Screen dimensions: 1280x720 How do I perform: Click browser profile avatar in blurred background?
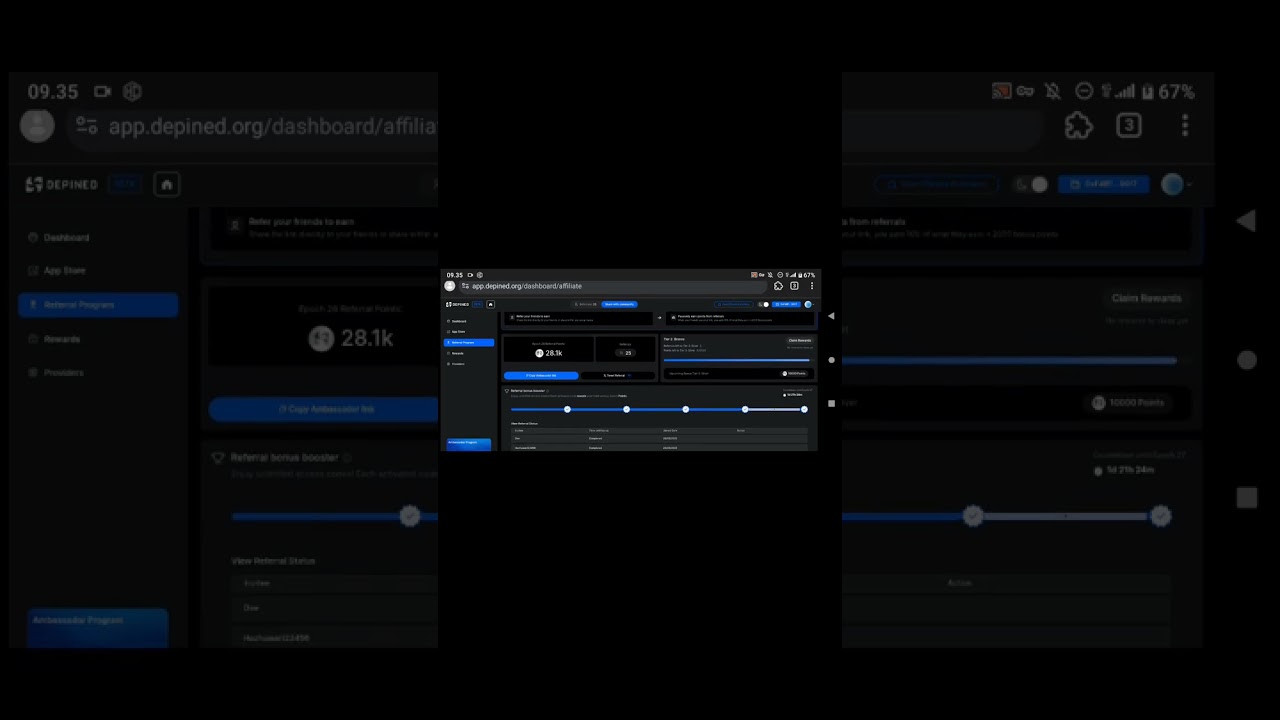coord(37,126)
